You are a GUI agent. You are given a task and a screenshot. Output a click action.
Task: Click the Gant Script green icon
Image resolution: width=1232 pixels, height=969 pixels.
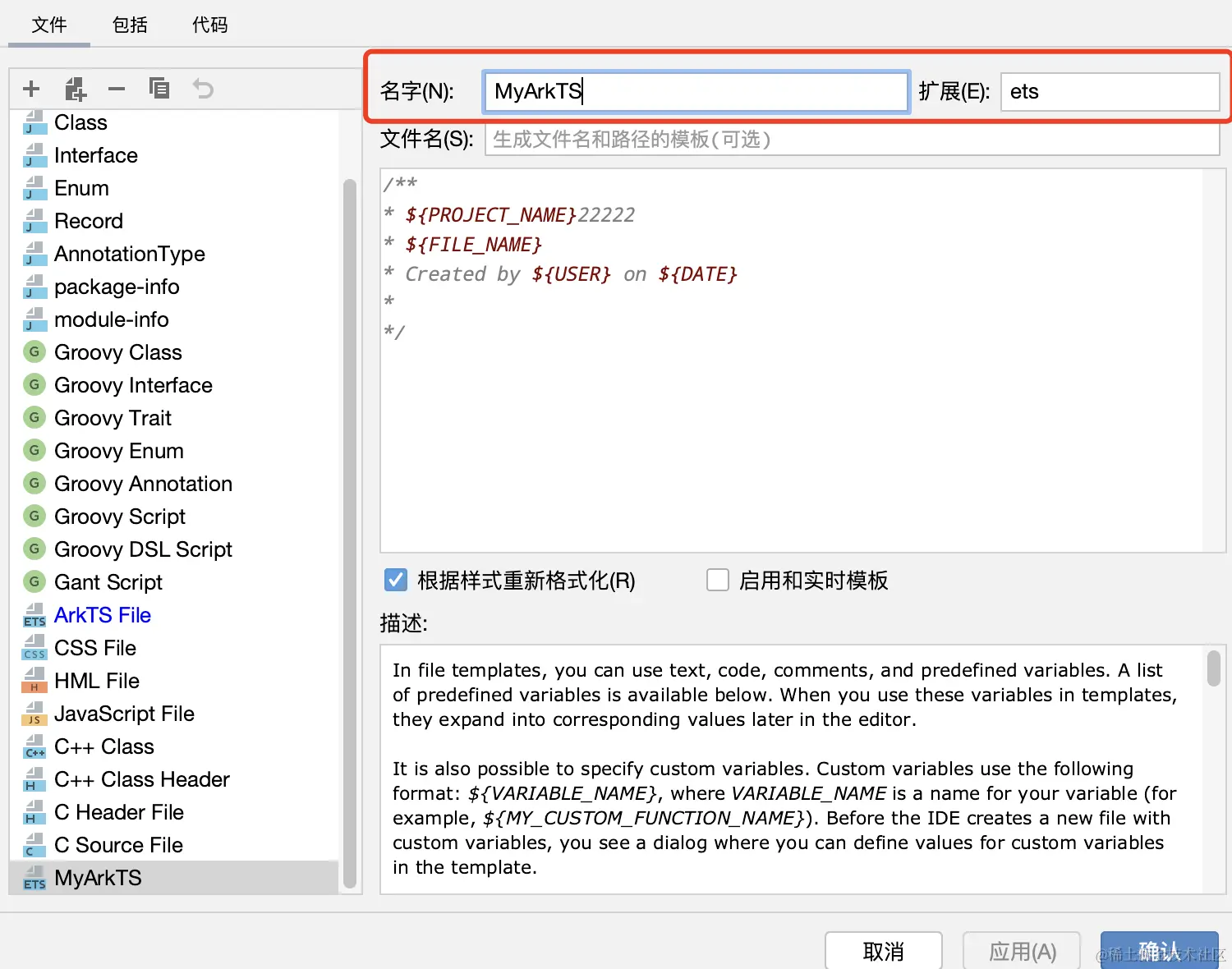point(34,581)
